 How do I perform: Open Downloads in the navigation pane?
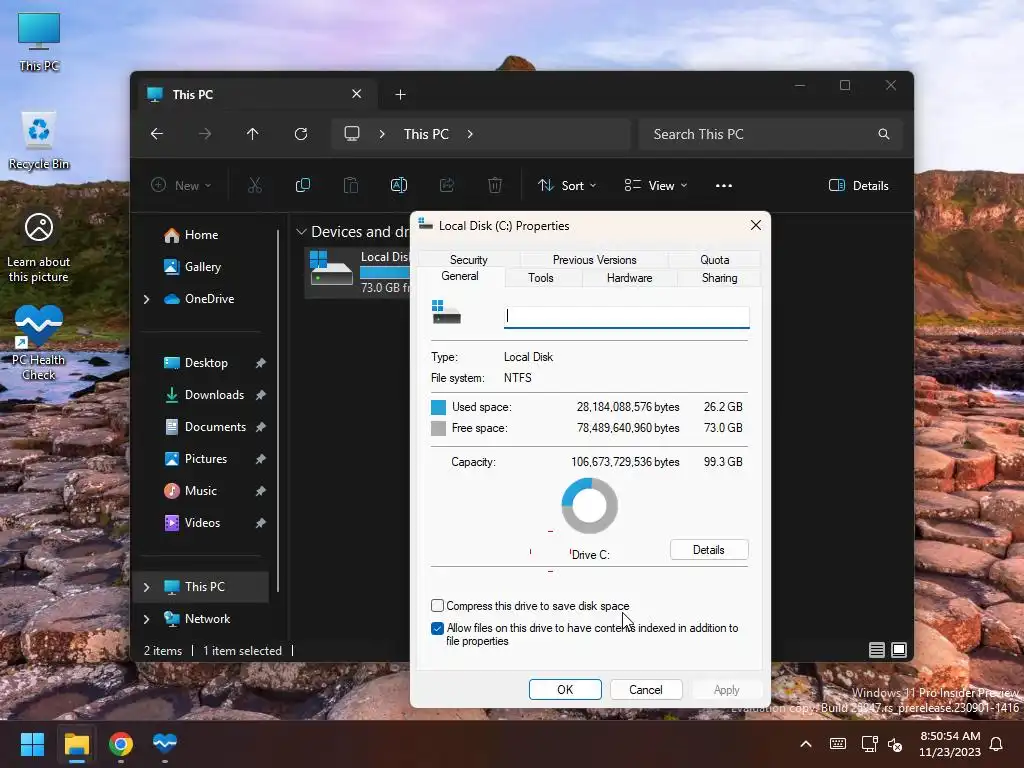[214, 395]
